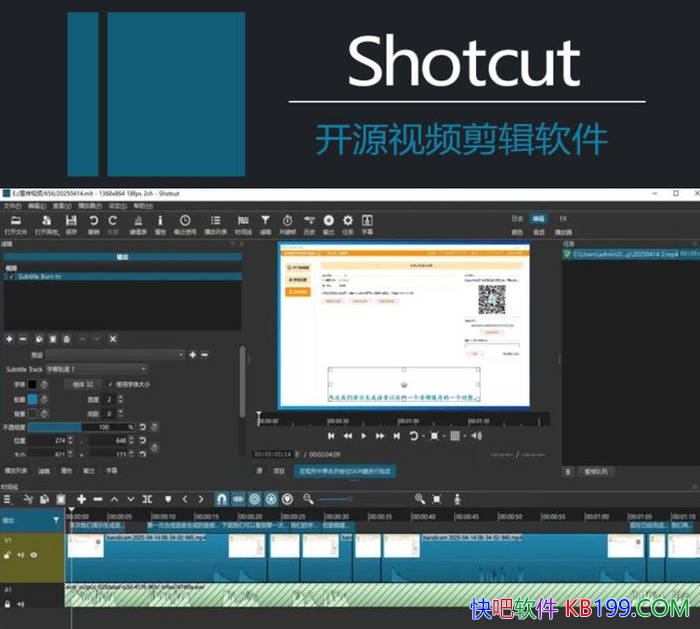Open the File menu
700x629 pixels.
pos(12,206)
